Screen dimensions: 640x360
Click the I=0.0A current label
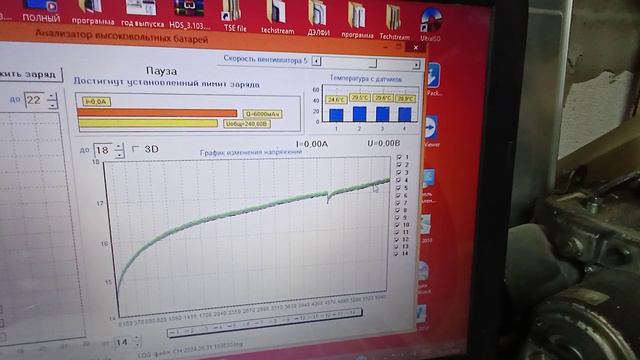pos(96,101)
